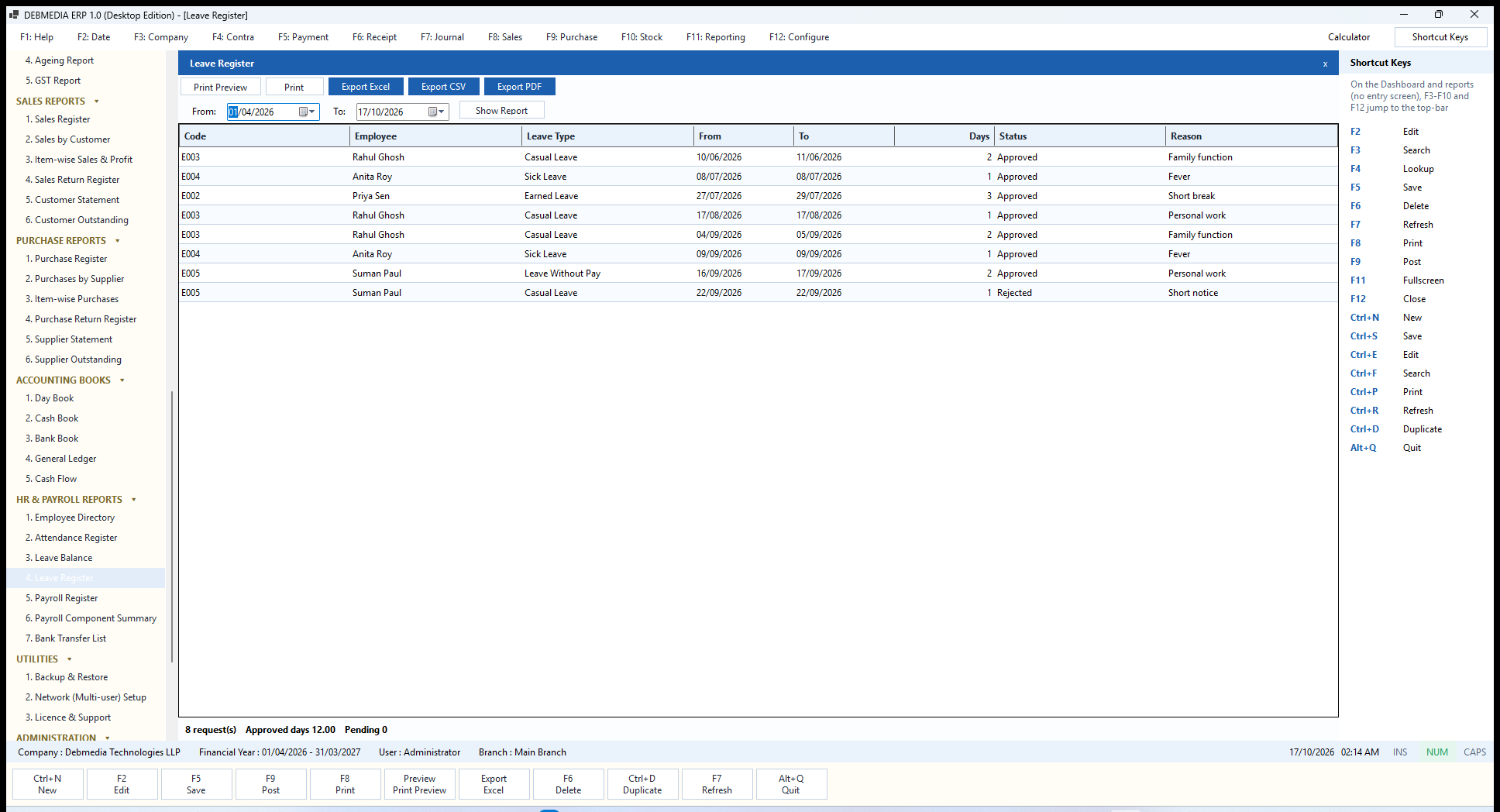
Task: Click the Ctrl+D Duplicate bottom button
Action: pyautogui.click(x=642, y=784)
